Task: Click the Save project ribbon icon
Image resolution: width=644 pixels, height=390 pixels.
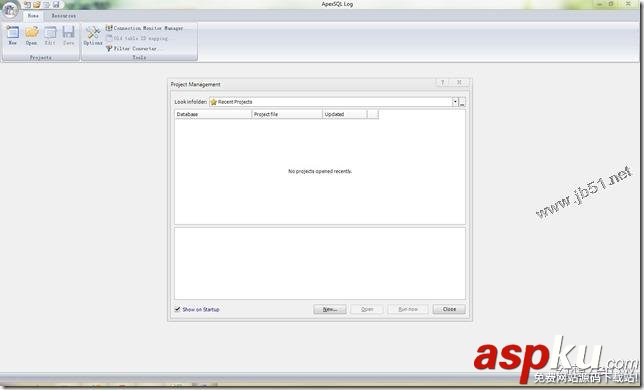Action: pyautogui.click(x=69, y=35)
